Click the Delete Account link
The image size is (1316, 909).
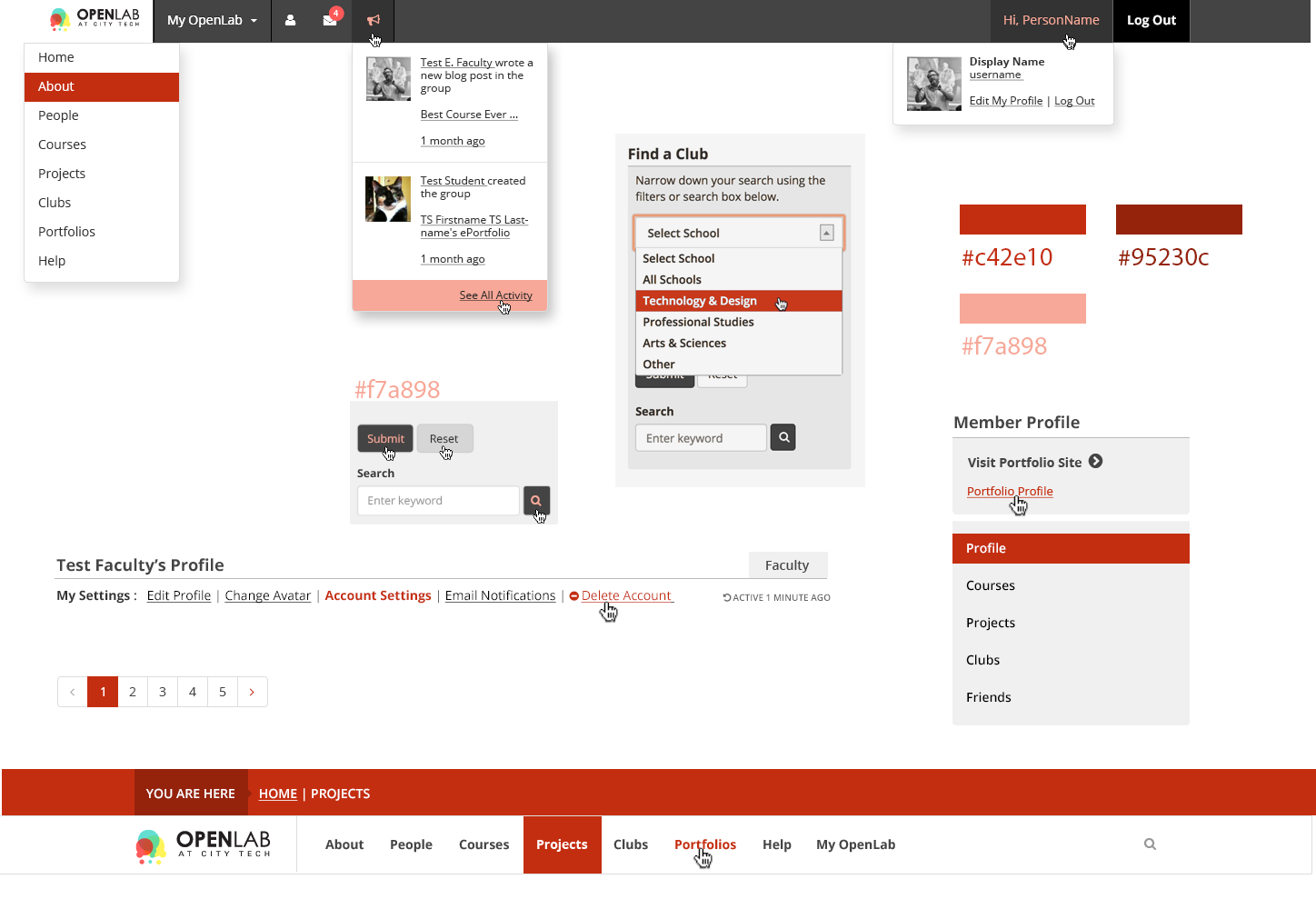(626, 595)
